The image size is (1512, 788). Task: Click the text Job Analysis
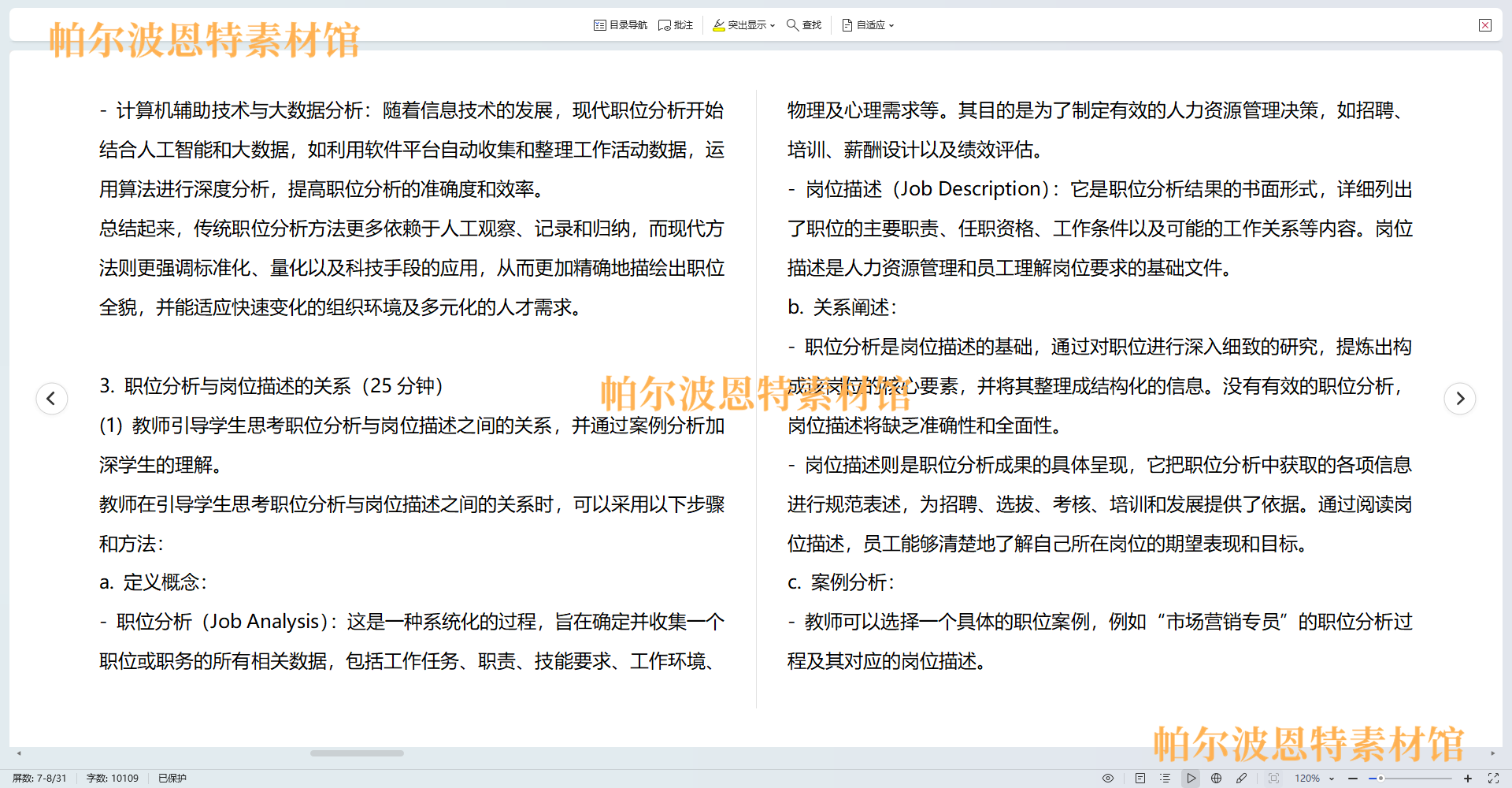(264, 622)
